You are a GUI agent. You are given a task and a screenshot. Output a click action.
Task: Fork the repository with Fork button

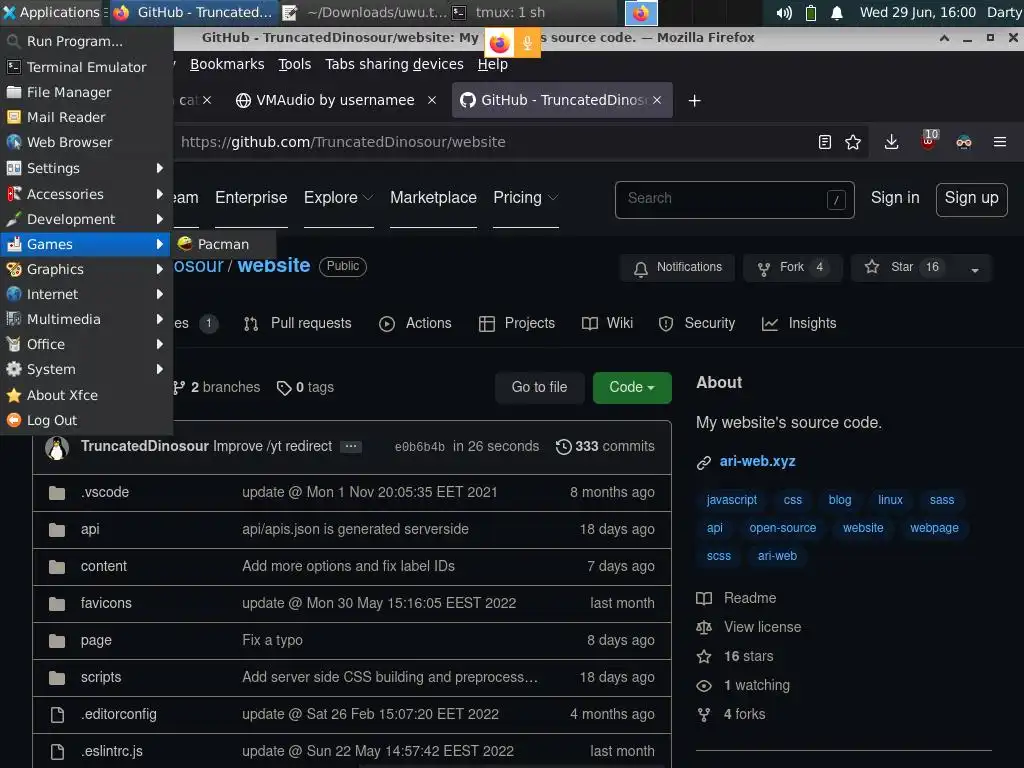[791, 268]
